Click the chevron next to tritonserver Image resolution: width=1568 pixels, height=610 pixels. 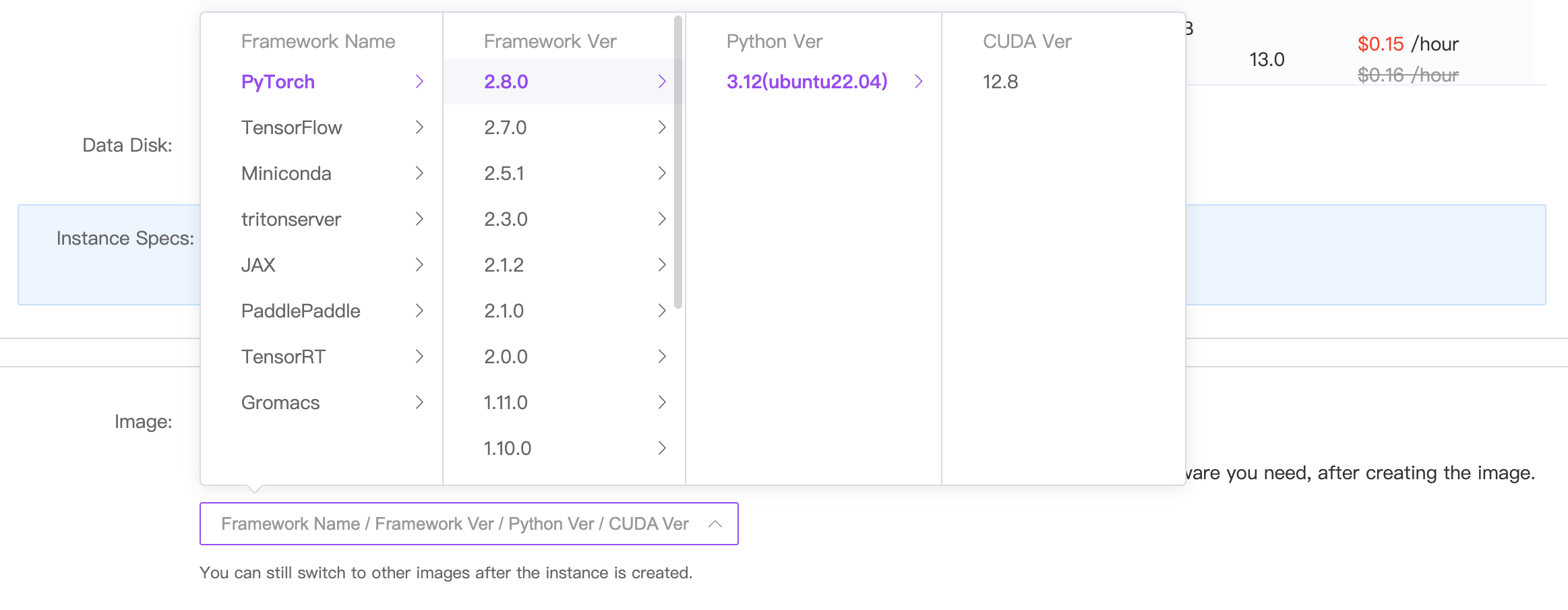[419, 219]
